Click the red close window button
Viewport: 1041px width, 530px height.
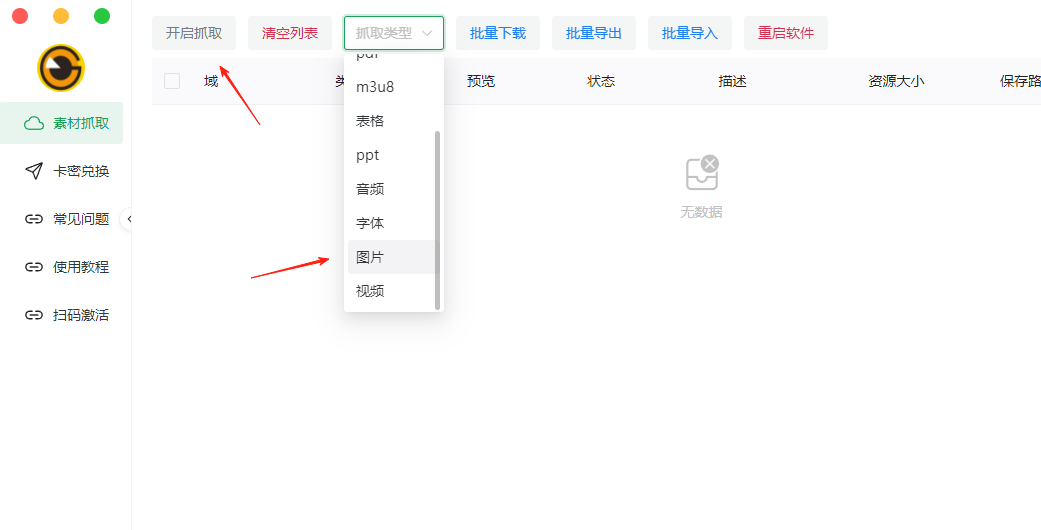(x=20, y=16)
